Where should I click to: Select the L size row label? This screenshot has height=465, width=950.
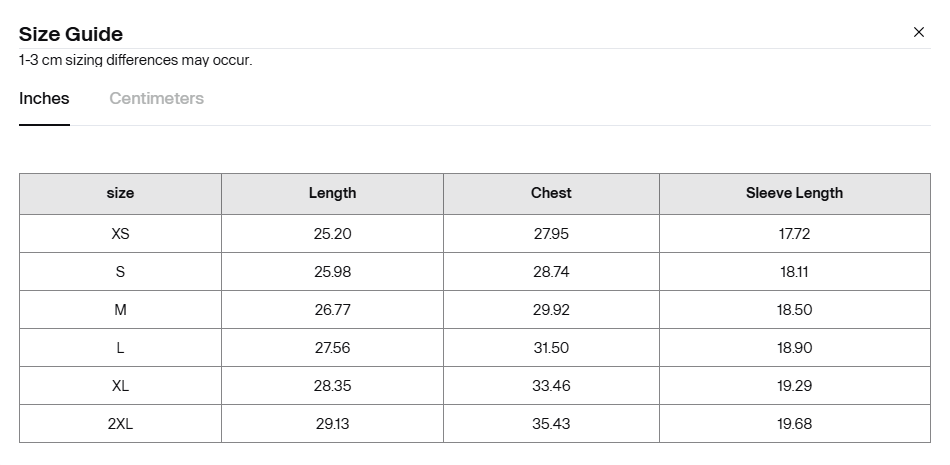pos(121,348)
